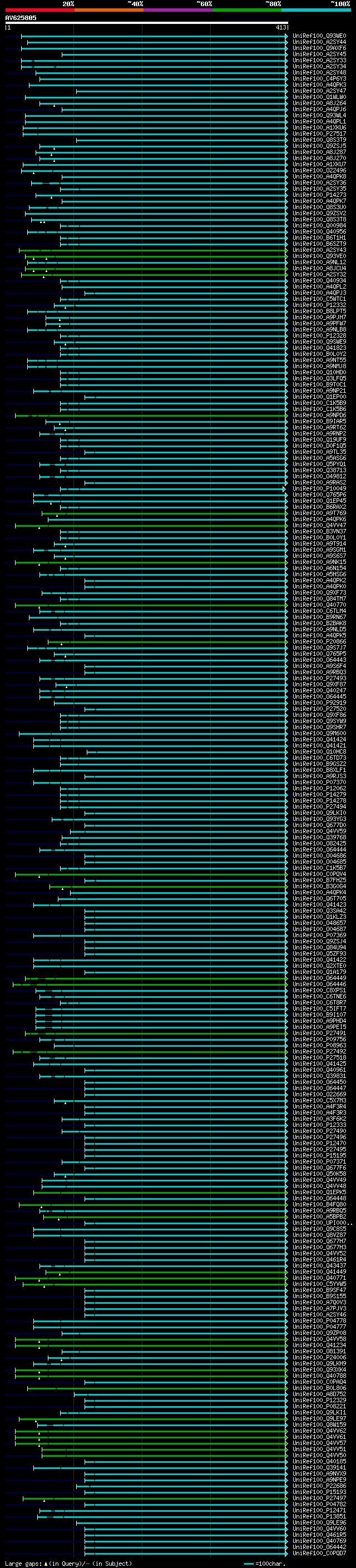This screenshot has height=1568, width=356.
Task: Select hit UniRef100_C6TD73
Action: click(x=319, y=758)
